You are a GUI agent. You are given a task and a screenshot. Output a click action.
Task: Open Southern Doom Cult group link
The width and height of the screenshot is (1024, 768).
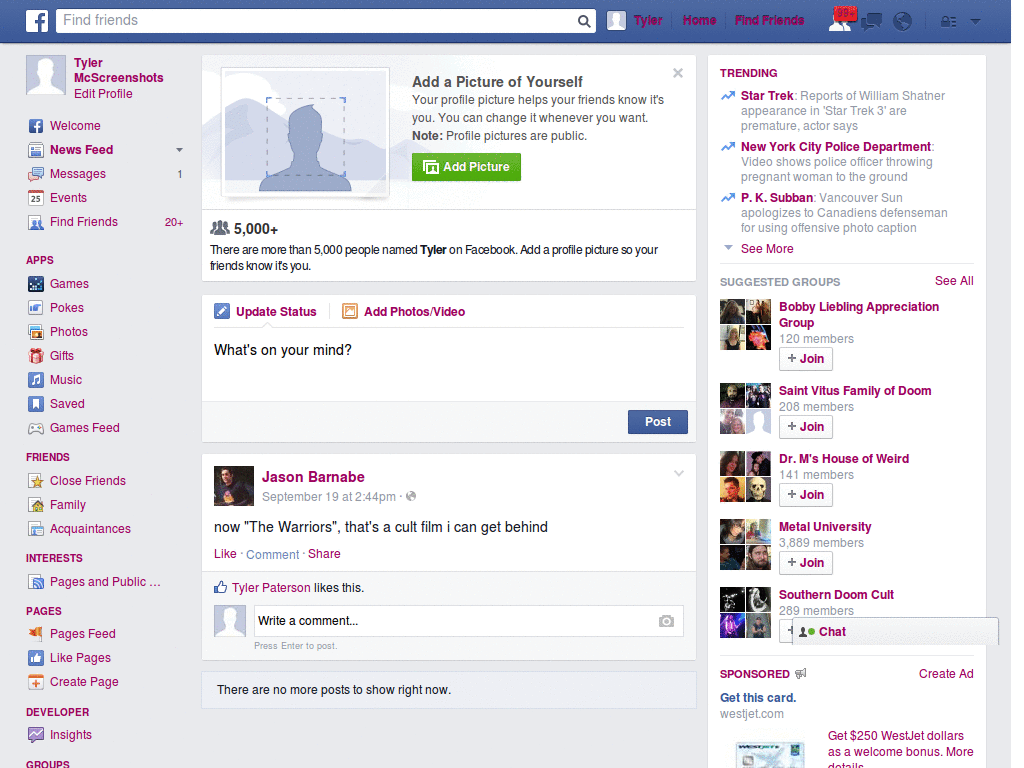pos(836,595)
